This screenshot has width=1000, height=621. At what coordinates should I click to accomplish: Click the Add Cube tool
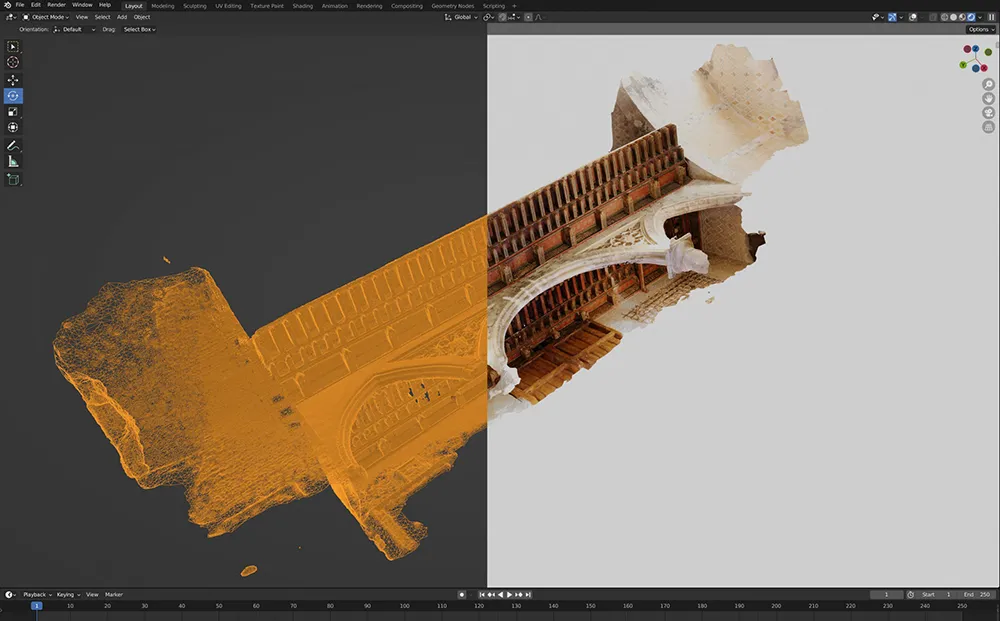13,180
